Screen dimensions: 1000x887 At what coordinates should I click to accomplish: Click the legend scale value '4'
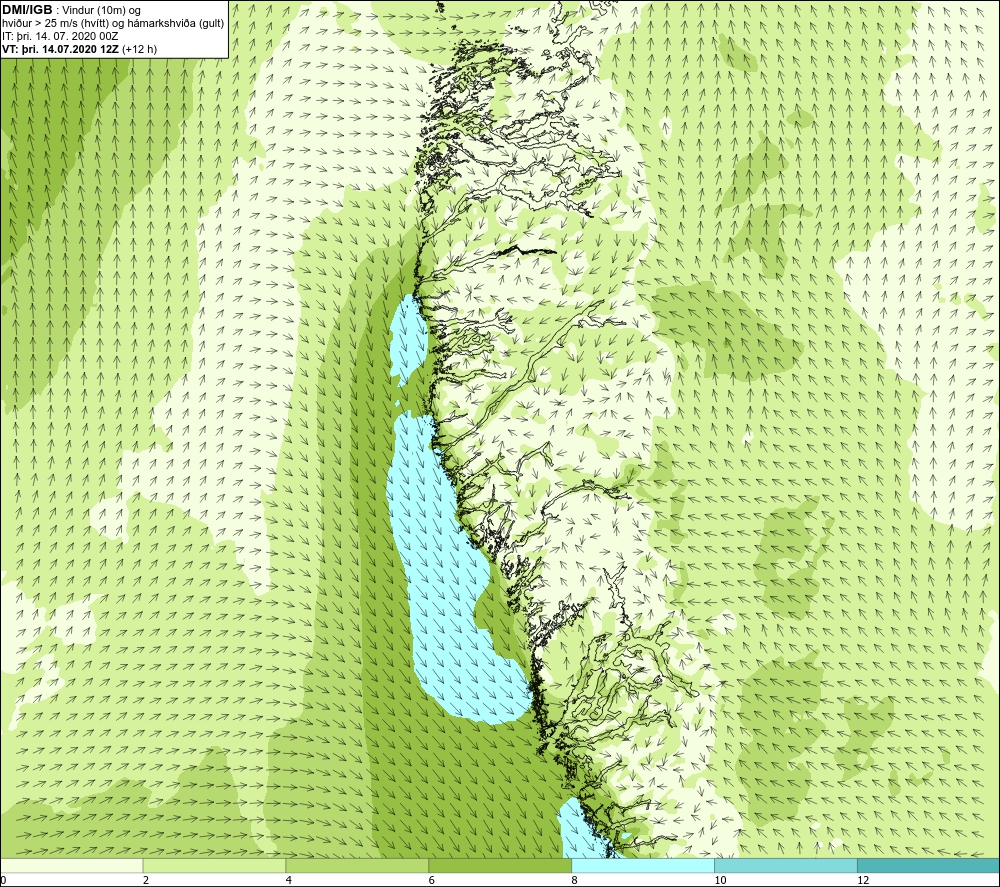(x=289, y=881)
